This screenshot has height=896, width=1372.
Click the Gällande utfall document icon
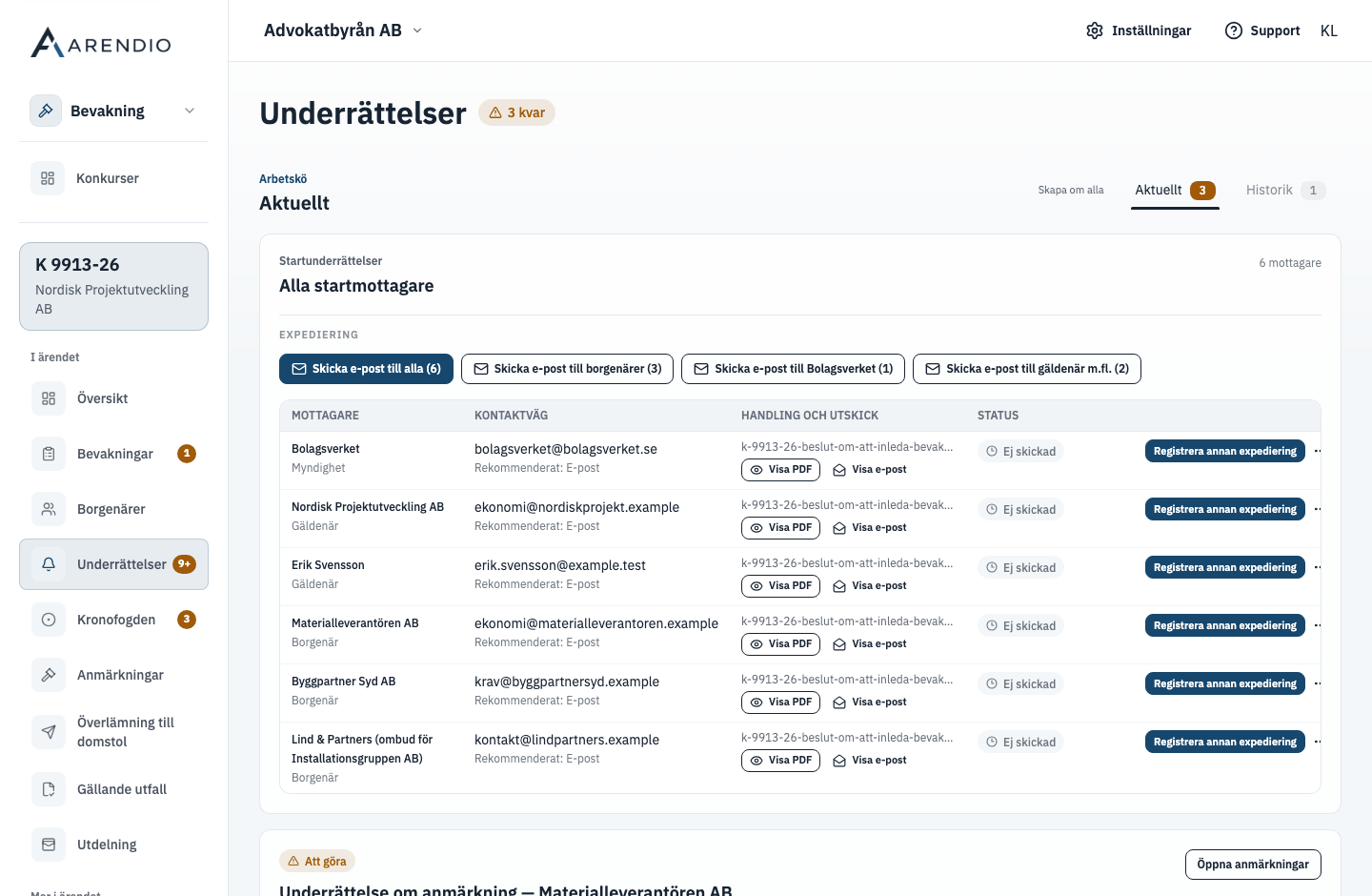[x=49, y=789]
